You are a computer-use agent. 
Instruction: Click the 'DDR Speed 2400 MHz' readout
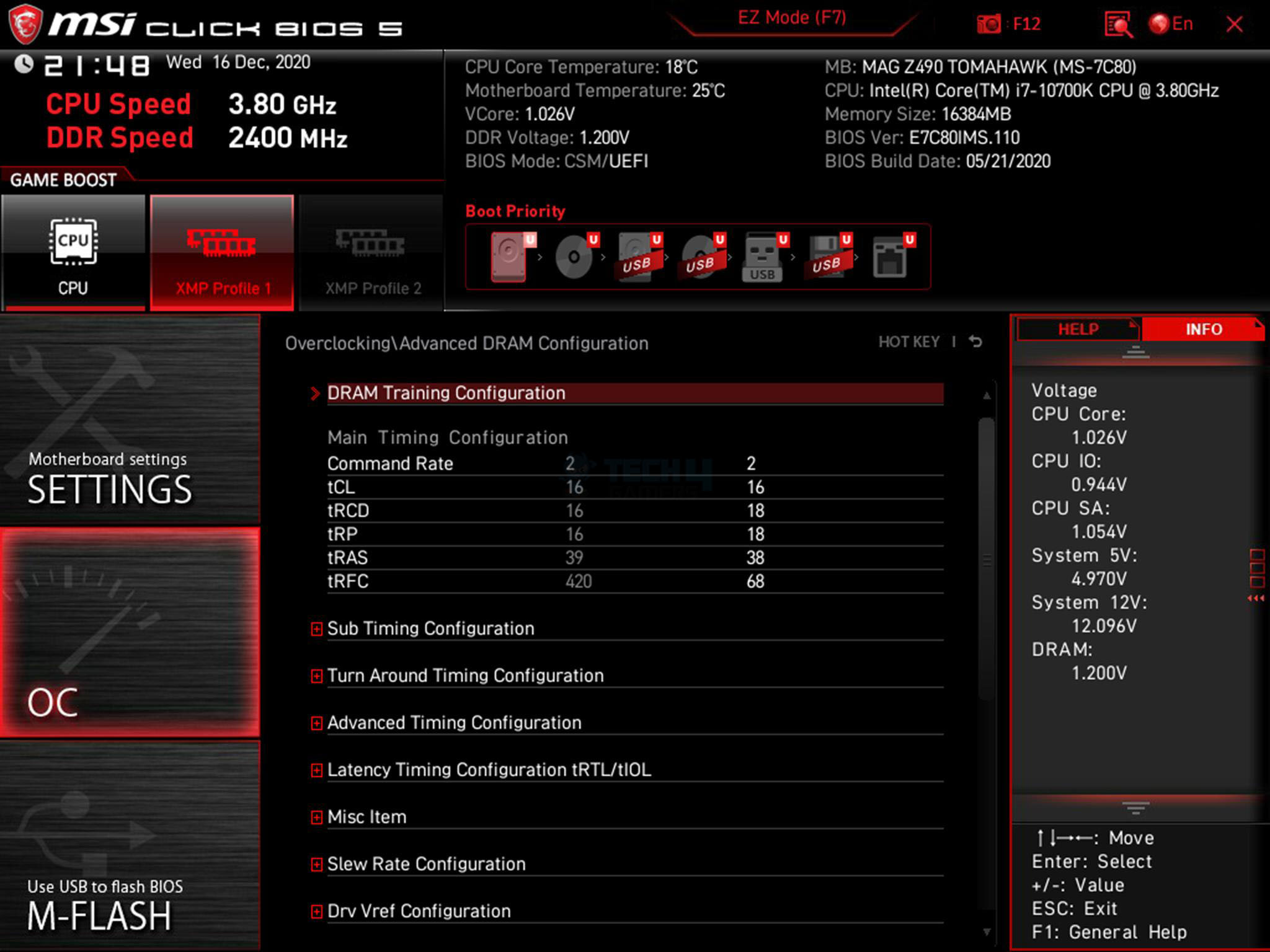(x=197, y=138)
